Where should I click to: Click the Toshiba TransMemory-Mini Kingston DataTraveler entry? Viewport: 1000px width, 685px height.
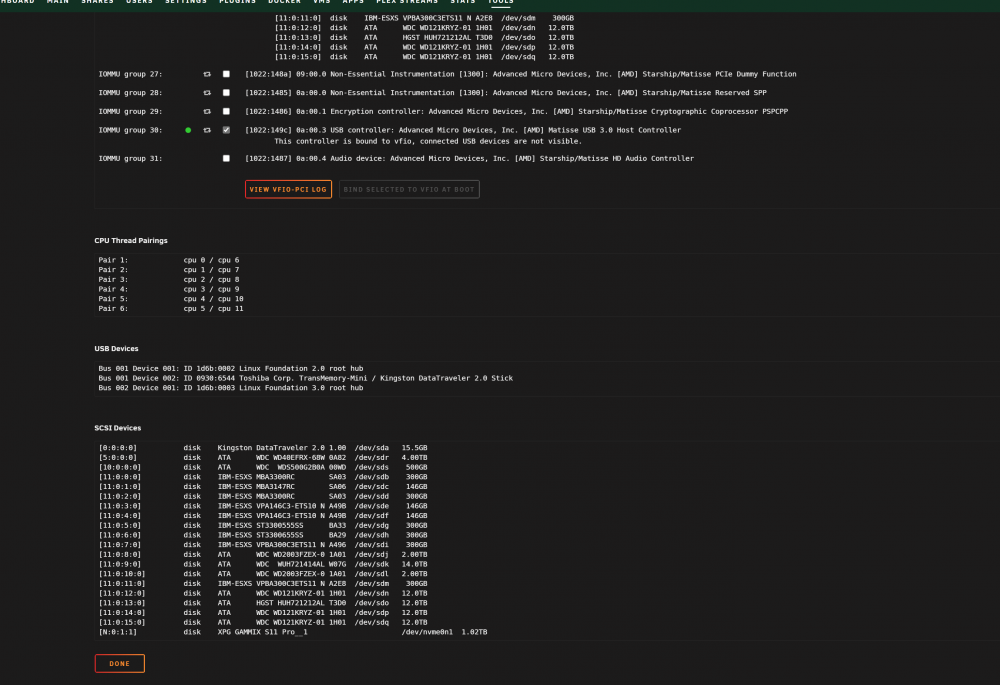point(305,378)
